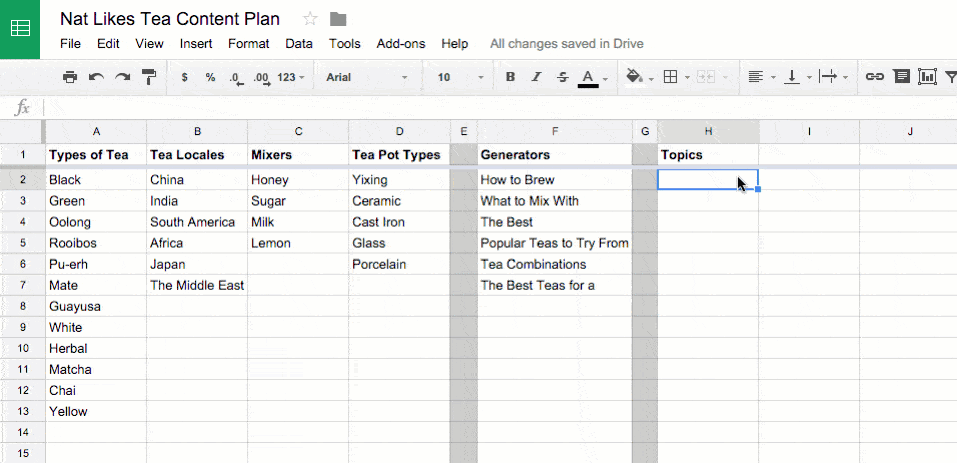Click the Redo arrow icon
The image size is (957, 463).
point(123,77)
